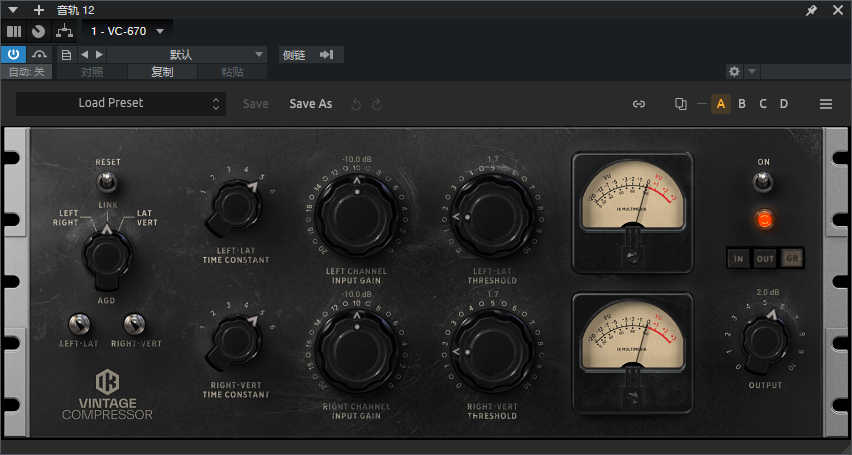Click the redo arrow icon
The width and height of the screenshot is (852, 455).
(x=377, y=104)
